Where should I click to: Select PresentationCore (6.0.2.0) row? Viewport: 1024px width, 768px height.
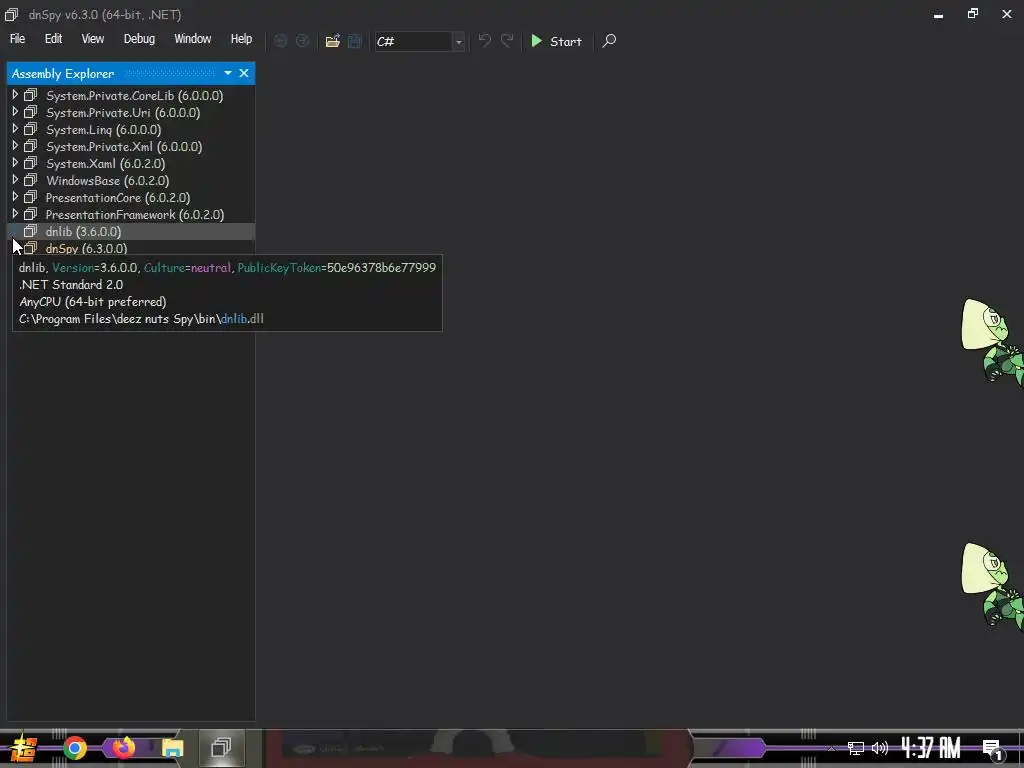pos(131,197)
